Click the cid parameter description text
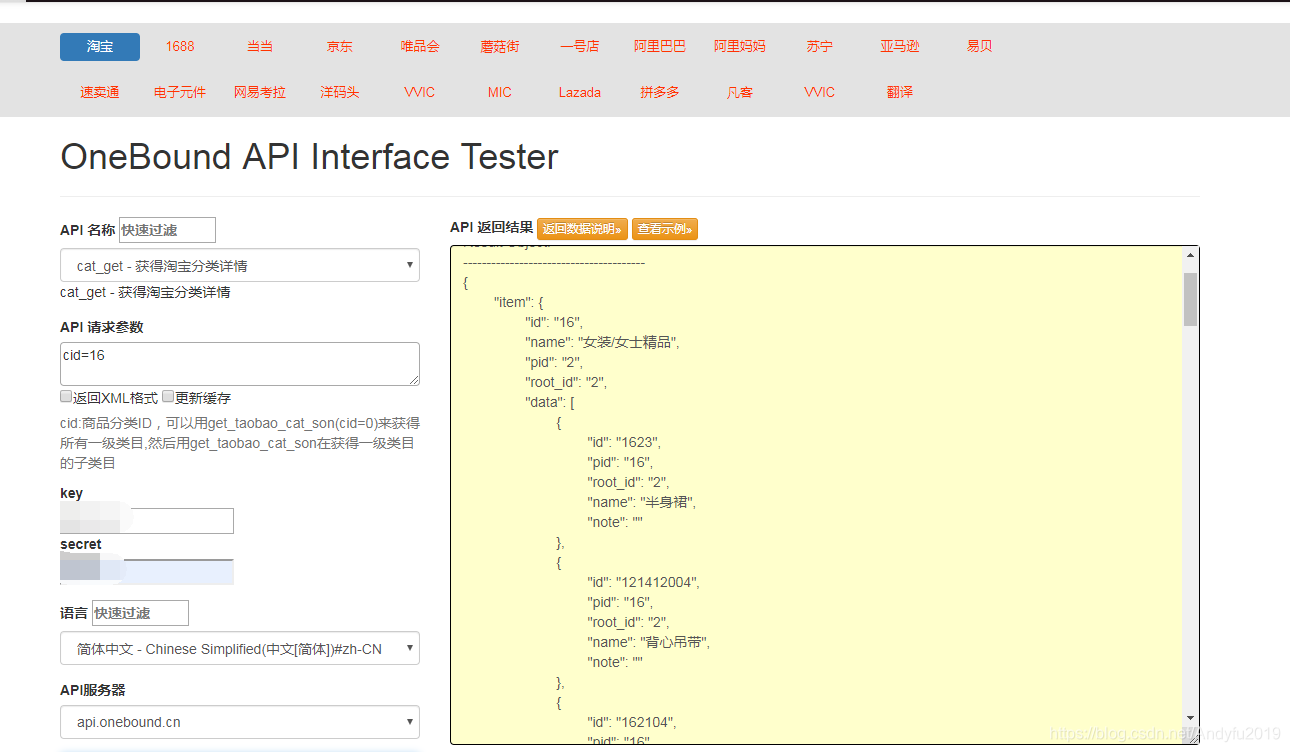This screenshot has height=752, width=1290. coord(240,443)
